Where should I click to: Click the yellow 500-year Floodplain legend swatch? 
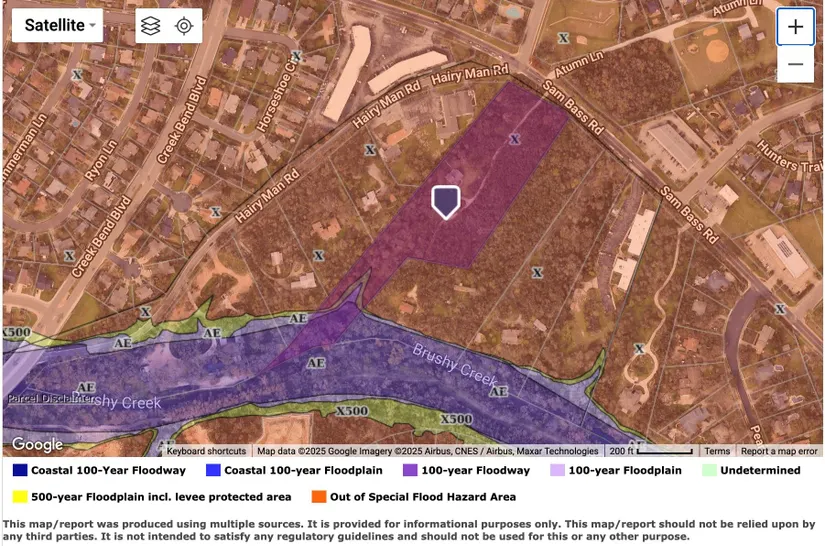(20, 496)
